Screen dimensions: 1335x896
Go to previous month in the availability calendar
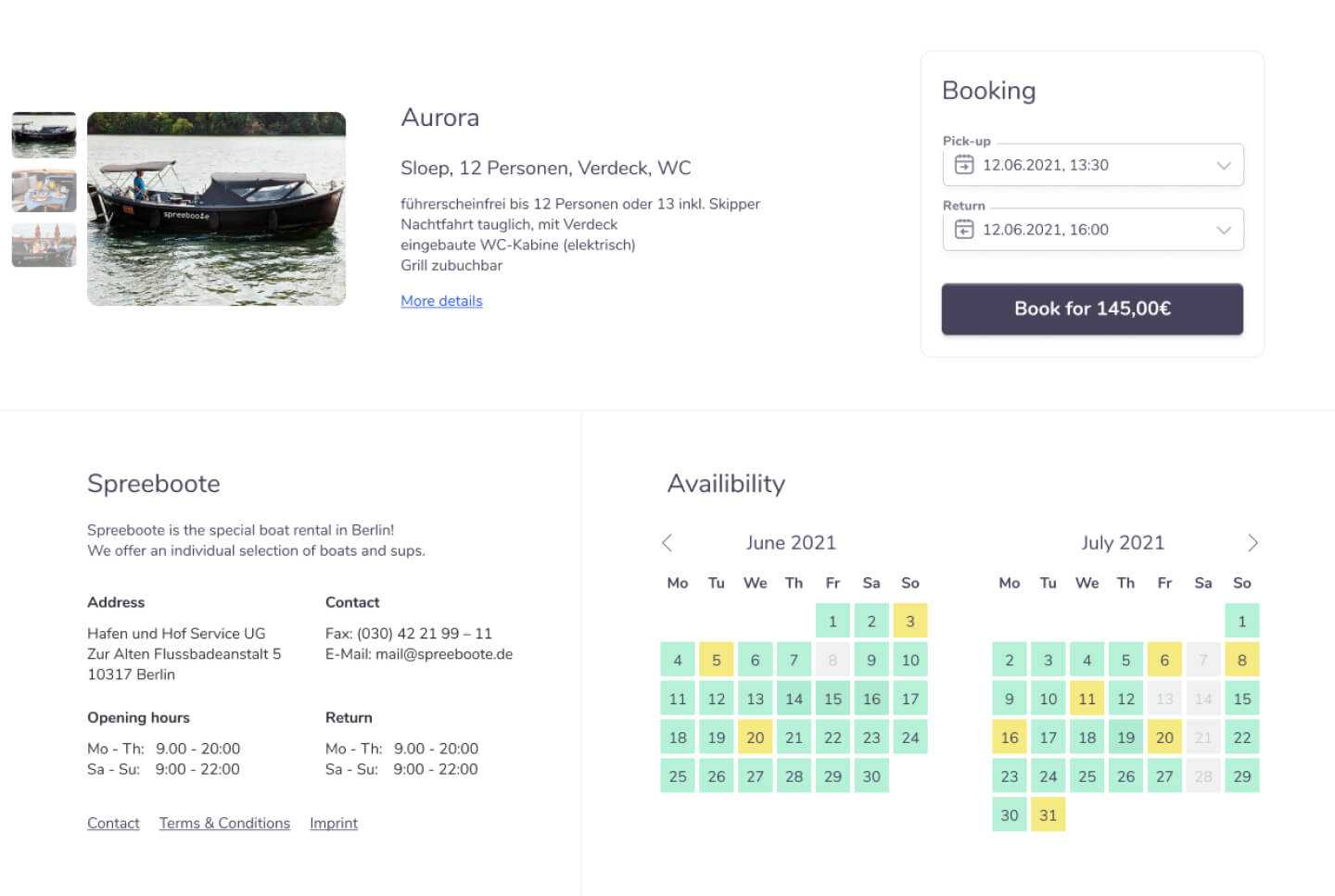pyautogui.click(x=667, y=543)
